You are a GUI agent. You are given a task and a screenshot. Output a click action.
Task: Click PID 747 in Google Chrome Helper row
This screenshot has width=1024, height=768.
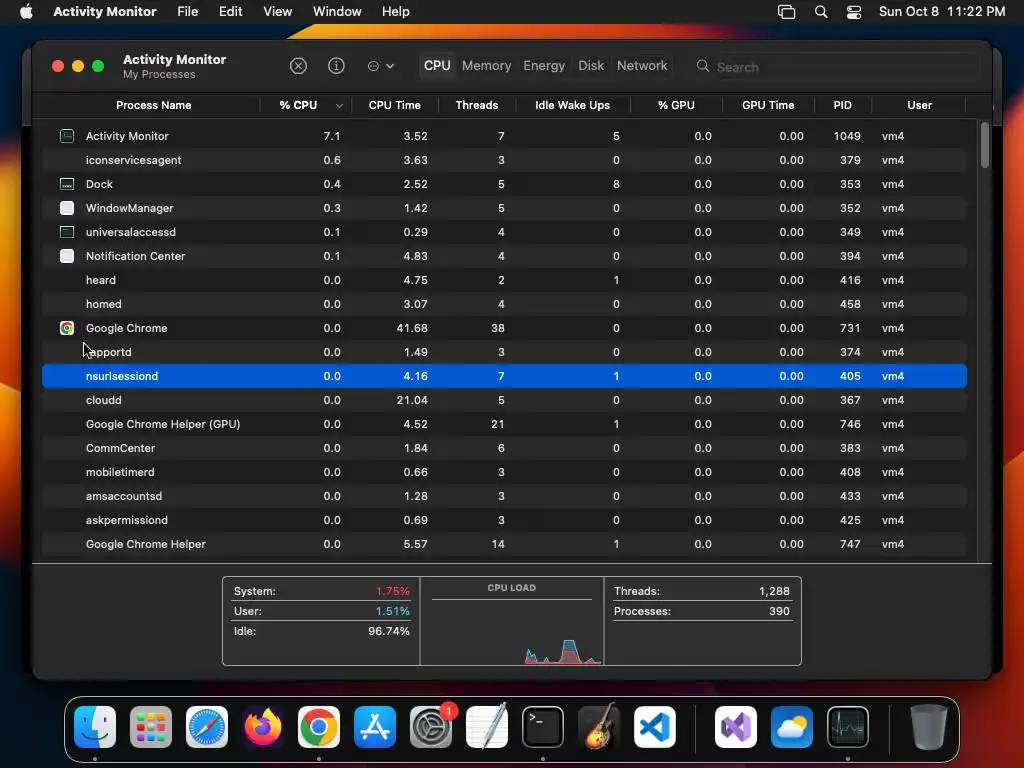click(850, 544)
